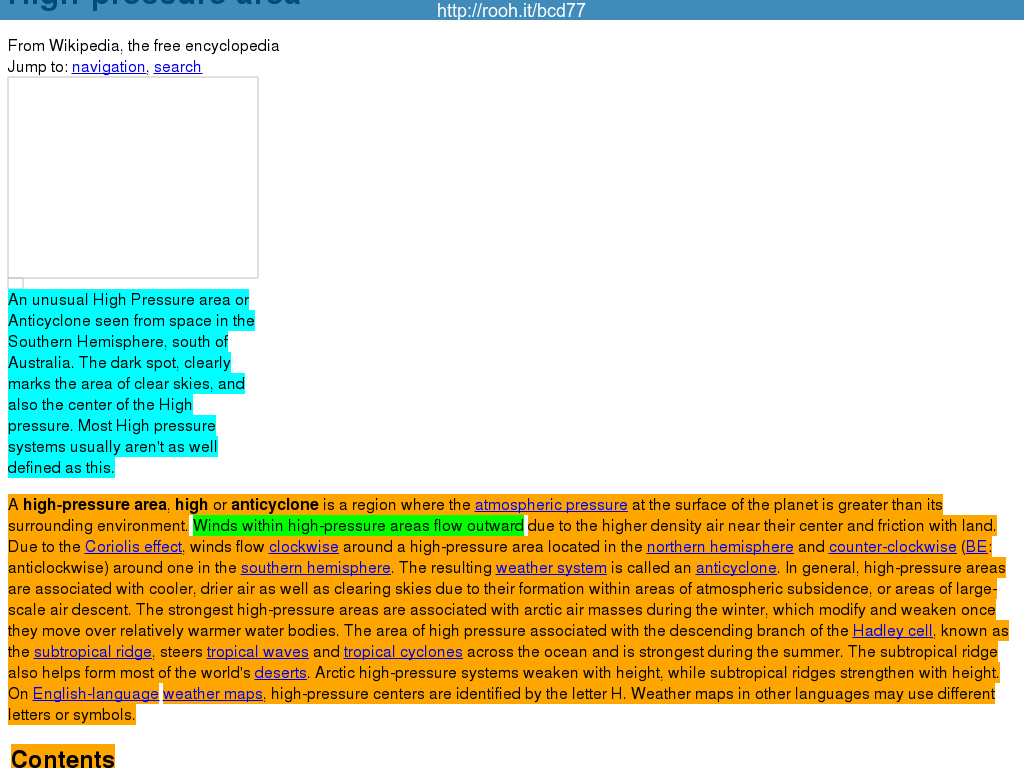Visit the northern hemisphere link
This screenshot has height=768, width=1024.
coord(720,547)
